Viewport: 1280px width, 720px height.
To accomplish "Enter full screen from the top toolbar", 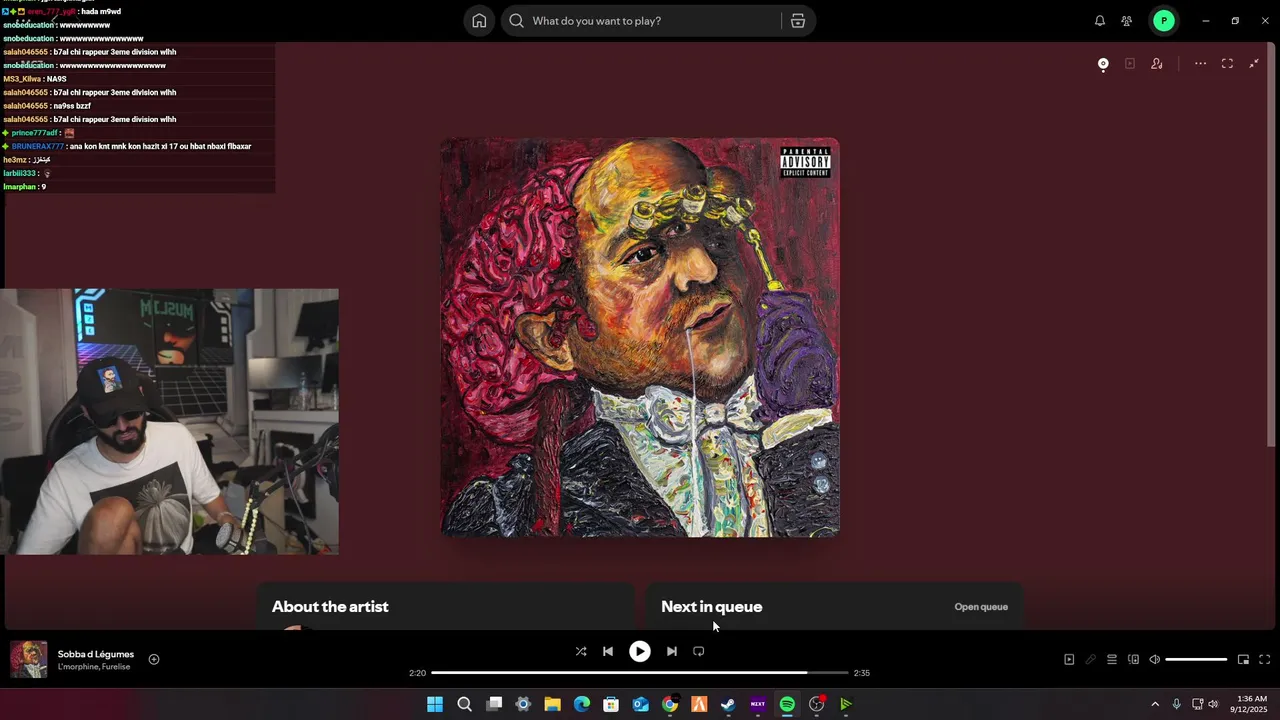I will pyautogui.click(x=1227, y=64).
